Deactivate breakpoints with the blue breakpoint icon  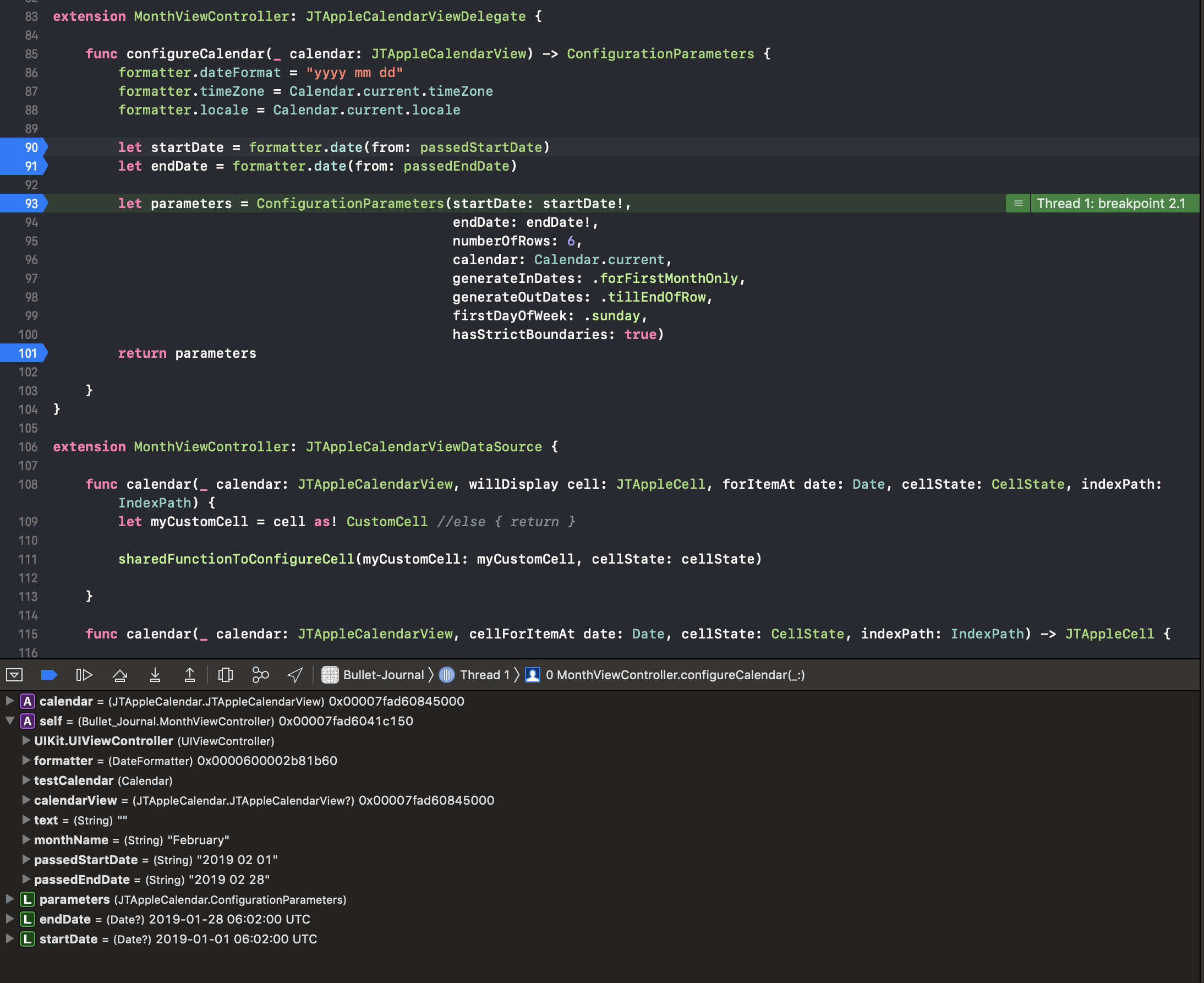point(49,674)
